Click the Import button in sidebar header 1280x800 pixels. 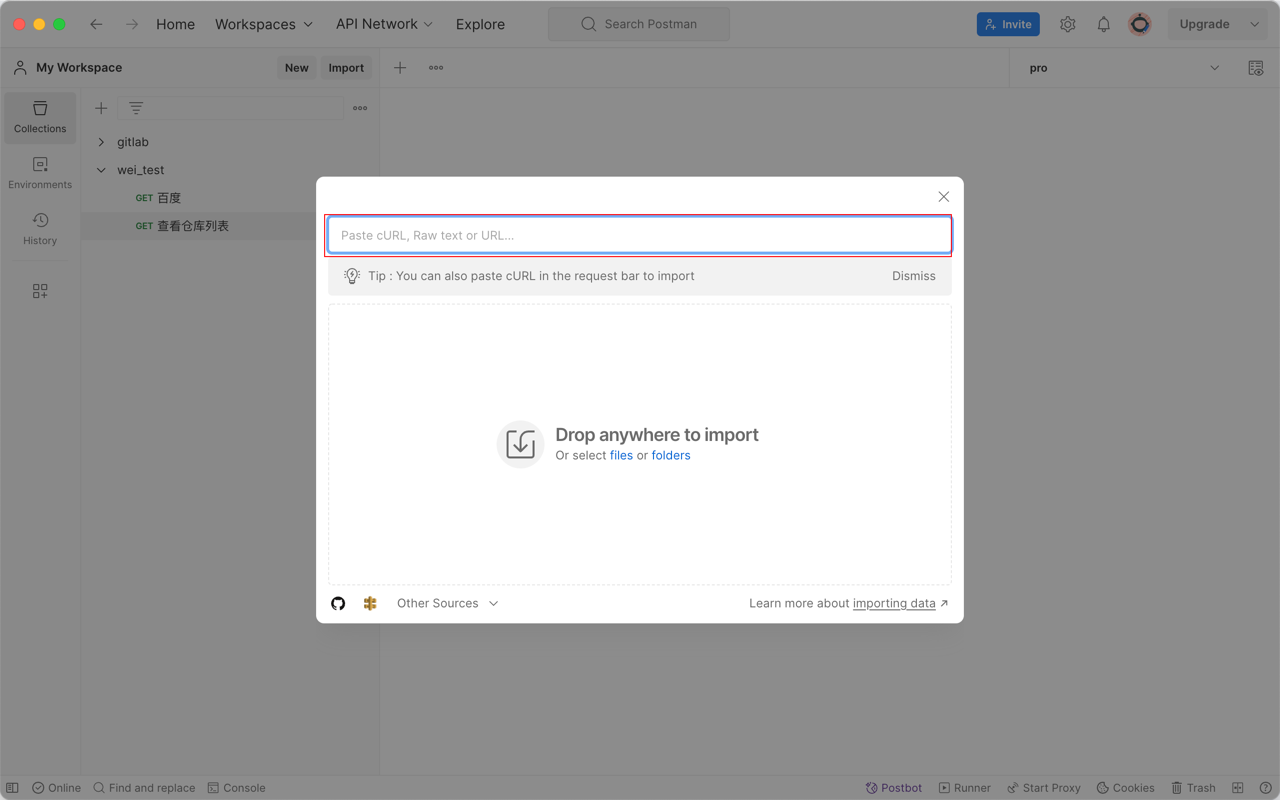tap(346, 68)
